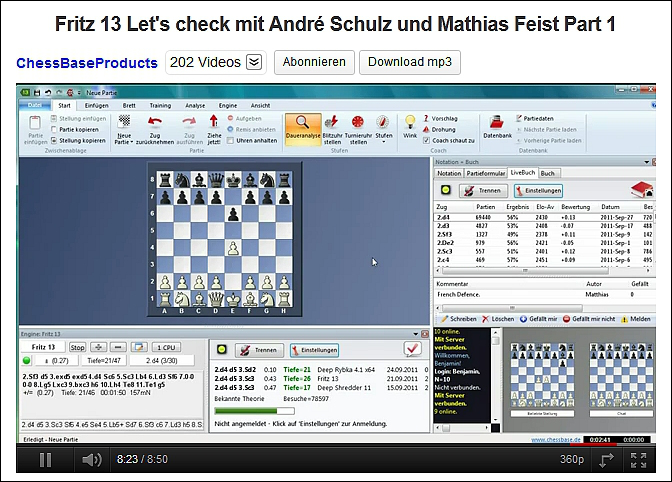This screenshot has height=482, width=672.
Task: Click the Kommentar horizontal scrollbar
Action: 512,308
